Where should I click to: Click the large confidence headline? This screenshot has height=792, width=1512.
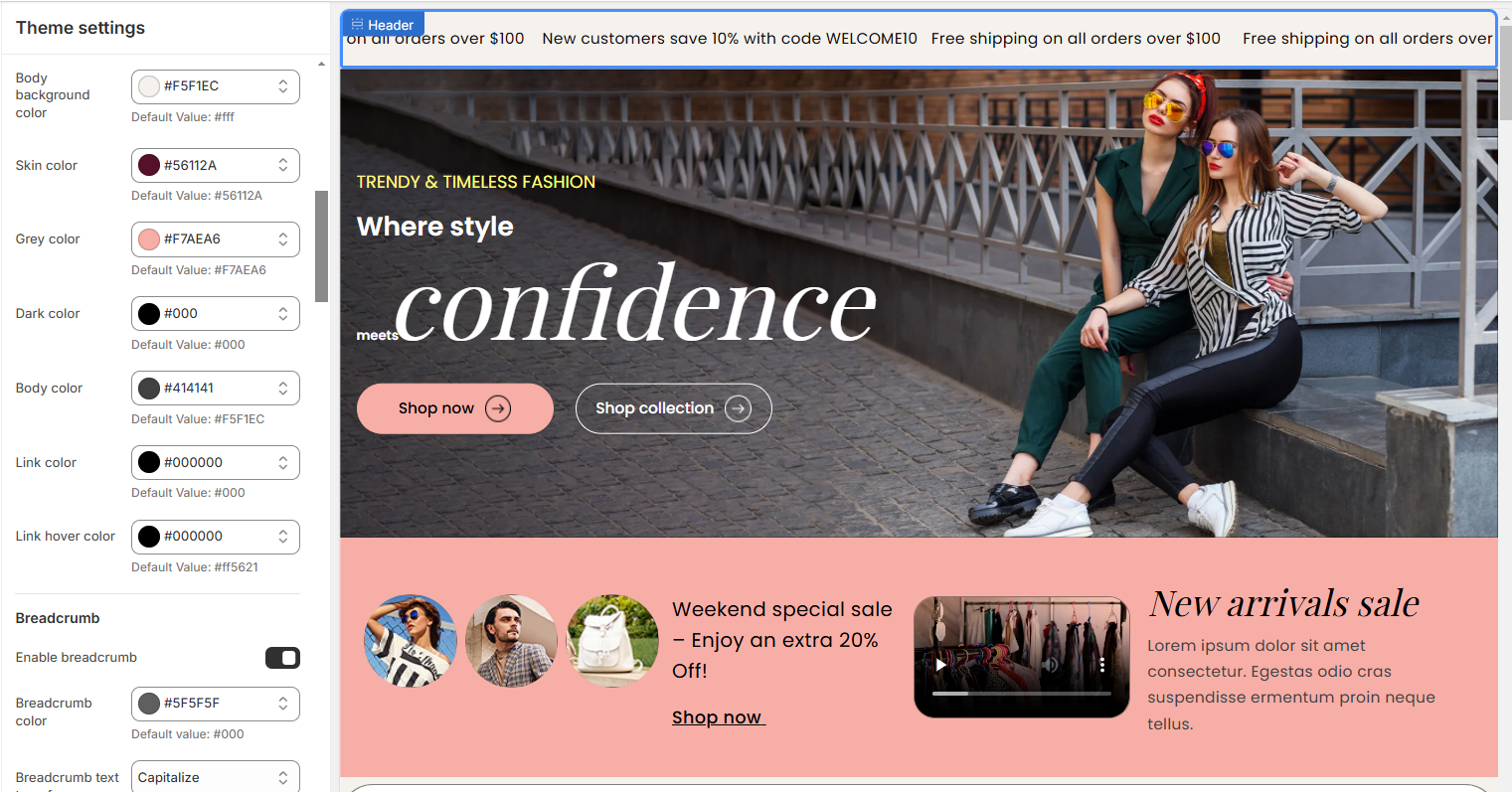click(x=635, y=304)
